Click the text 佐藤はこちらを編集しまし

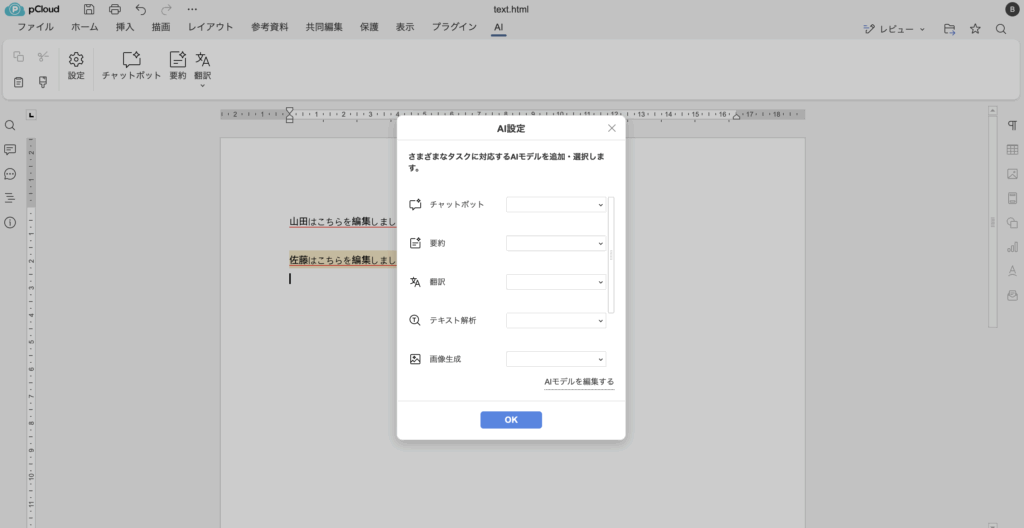pos(343,260)
